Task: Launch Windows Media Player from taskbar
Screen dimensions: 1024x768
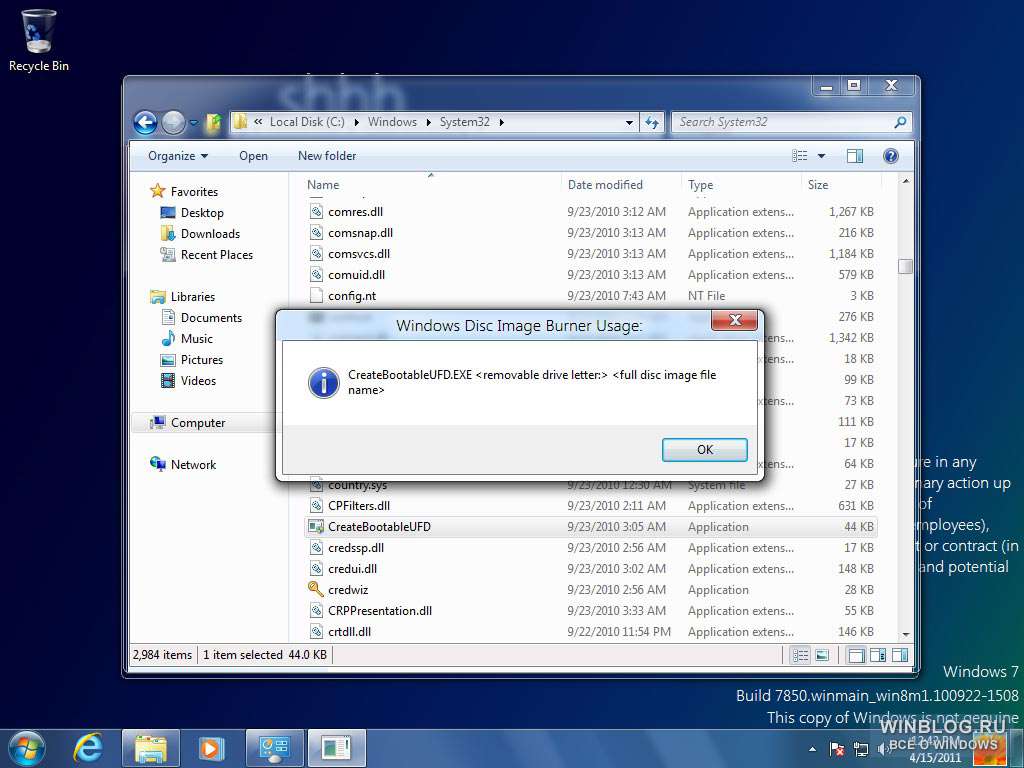Action: (211, 748)
